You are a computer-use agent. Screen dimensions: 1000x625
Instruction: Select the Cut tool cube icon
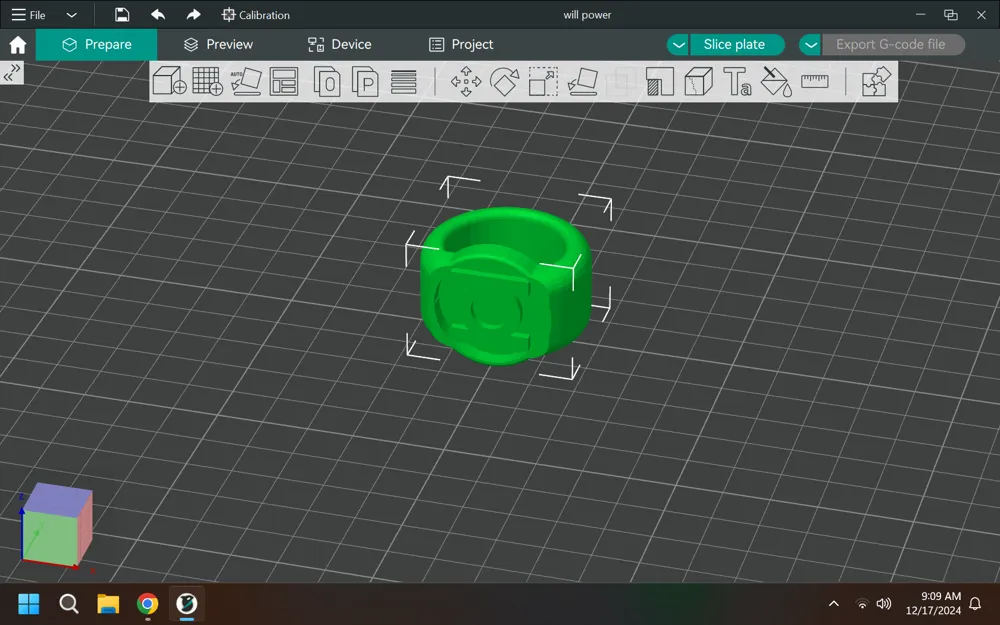coord(698,82)
